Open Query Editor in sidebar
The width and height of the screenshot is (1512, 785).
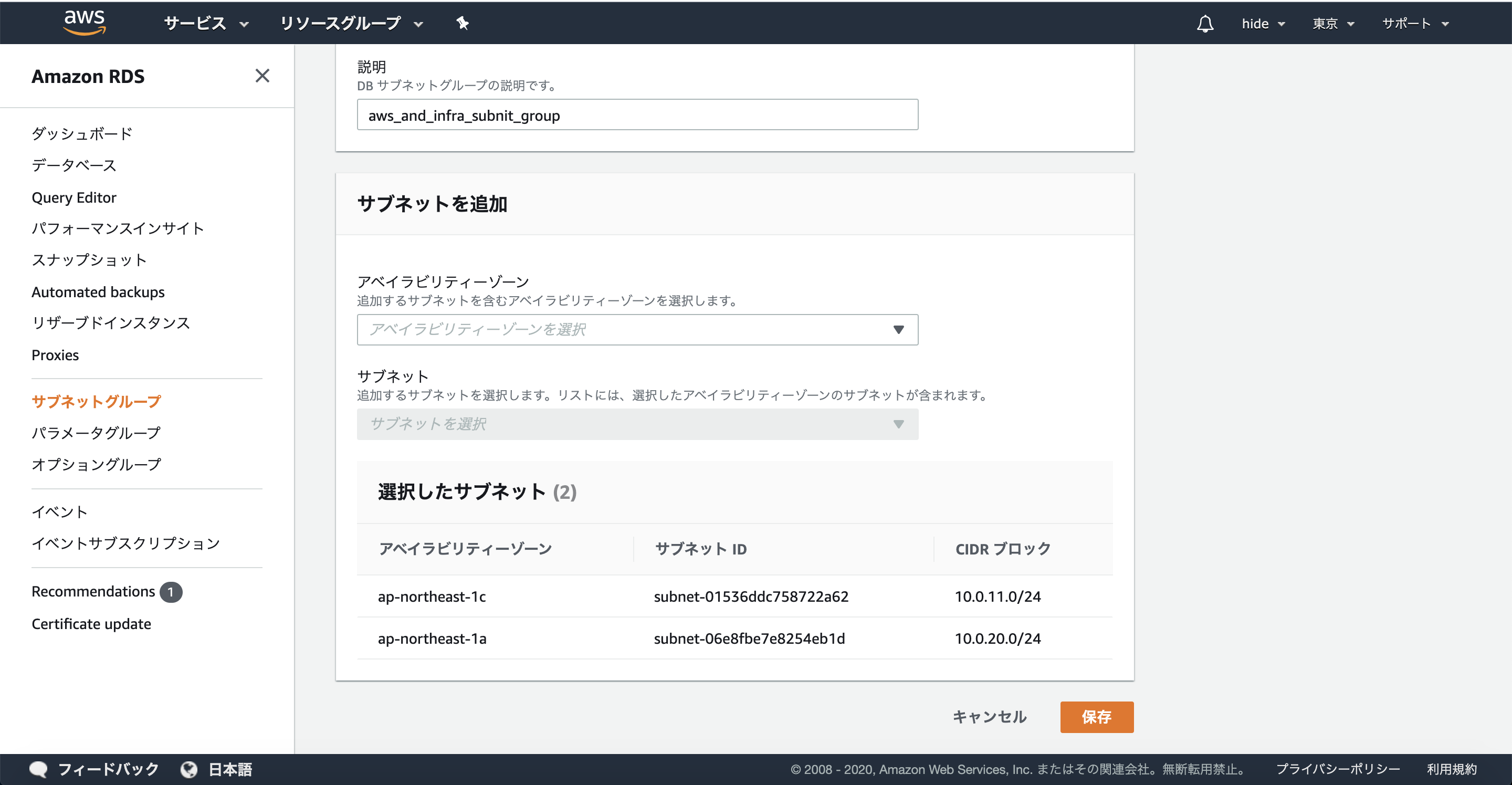[x=74, y=197]
